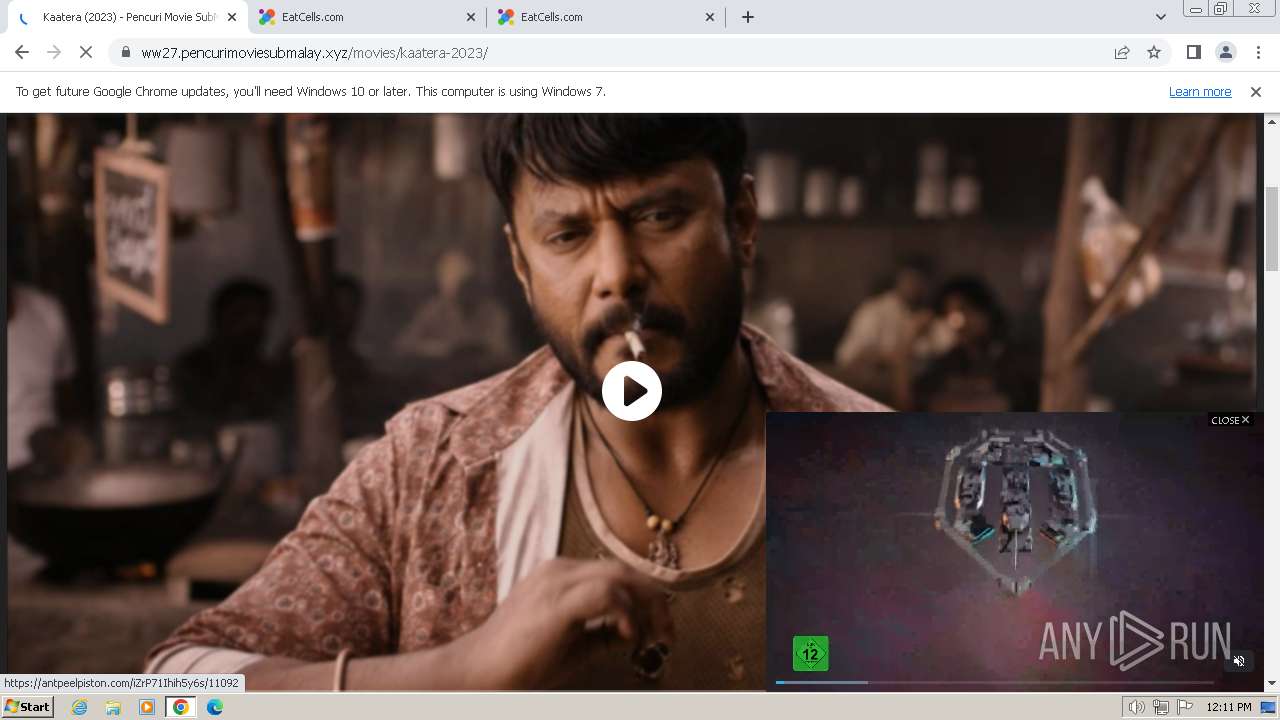Minimize the Chrome window
1280x720 pixels.
coord(1195,9)
